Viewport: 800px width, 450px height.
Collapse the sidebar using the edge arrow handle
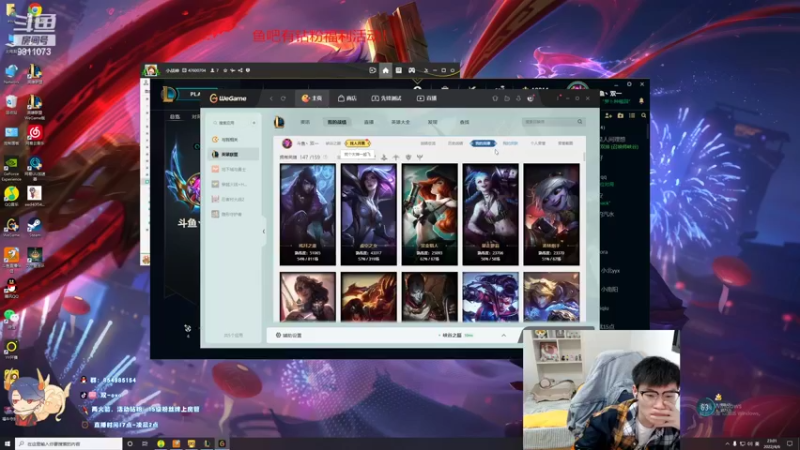264,231
